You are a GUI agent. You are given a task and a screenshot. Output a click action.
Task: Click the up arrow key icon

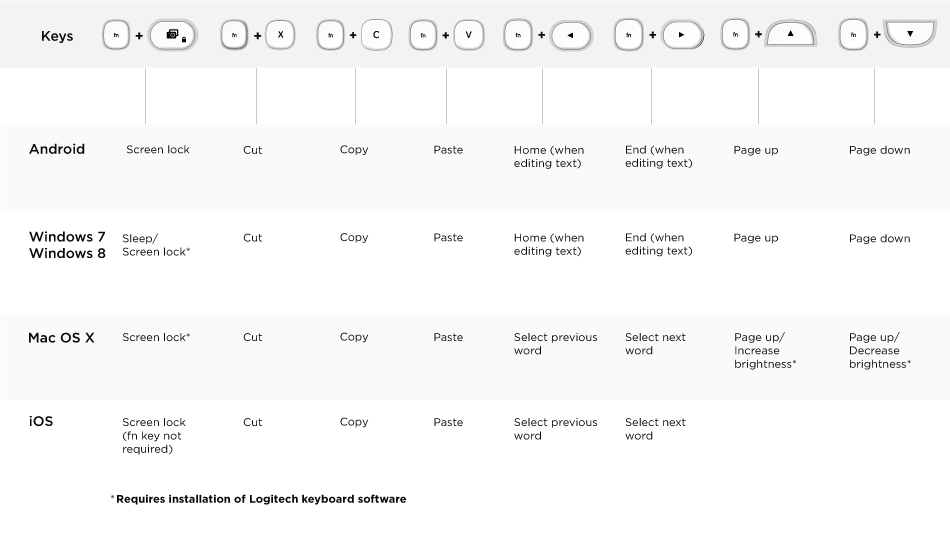tap(790, 34)
